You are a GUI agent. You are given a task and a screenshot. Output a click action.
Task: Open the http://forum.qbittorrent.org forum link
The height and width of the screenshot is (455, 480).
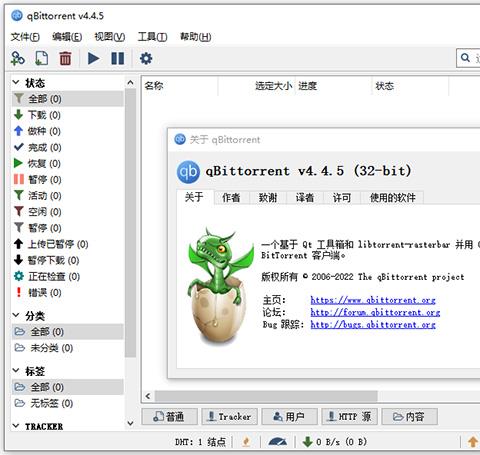tap(375, 312)
